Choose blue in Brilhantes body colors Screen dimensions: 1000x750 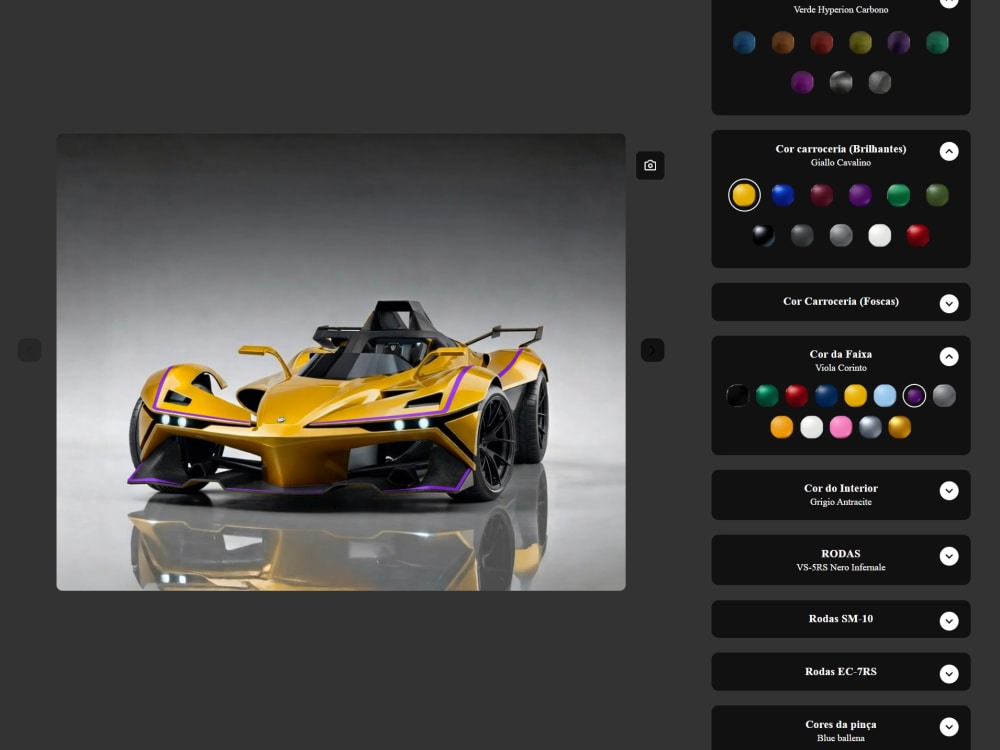(x=783, y=195)
